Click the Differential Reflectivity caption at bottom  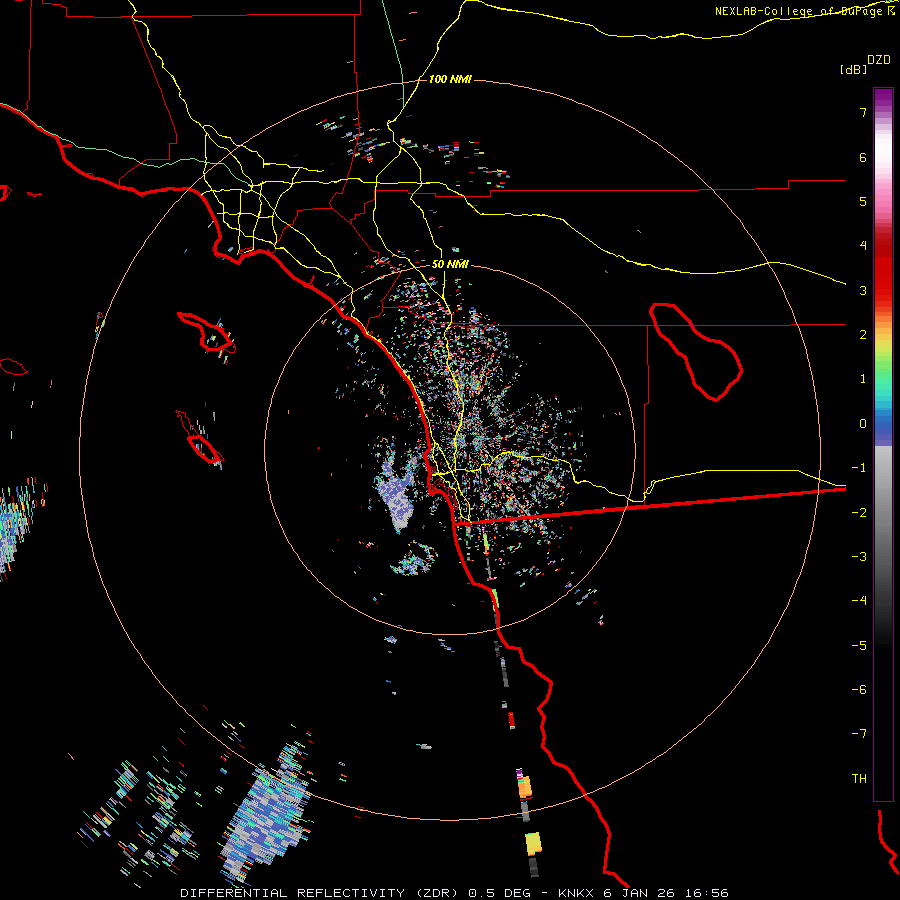point(454,893)
